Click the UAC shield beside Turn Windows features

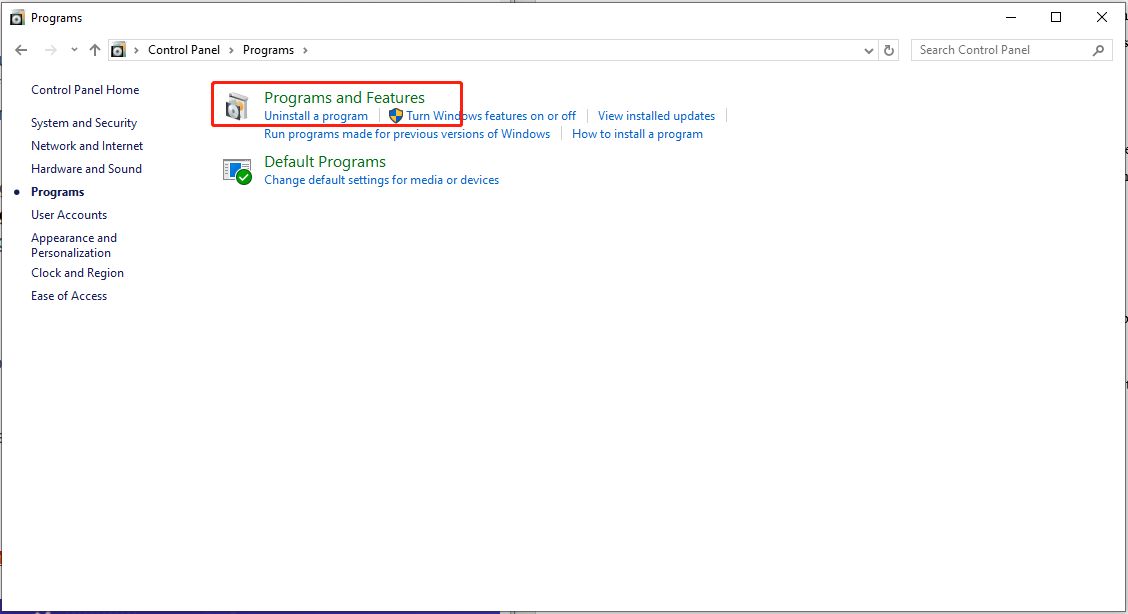coord(395,115)
